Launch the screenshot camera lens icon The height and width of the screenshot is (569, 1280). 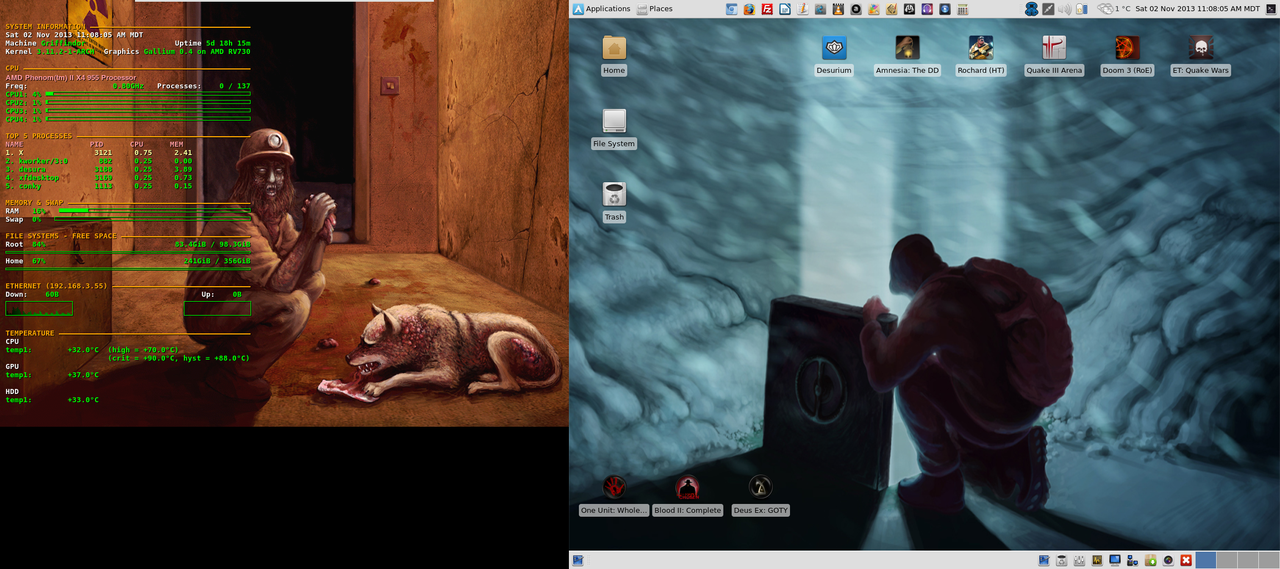tap(1168, 560)
